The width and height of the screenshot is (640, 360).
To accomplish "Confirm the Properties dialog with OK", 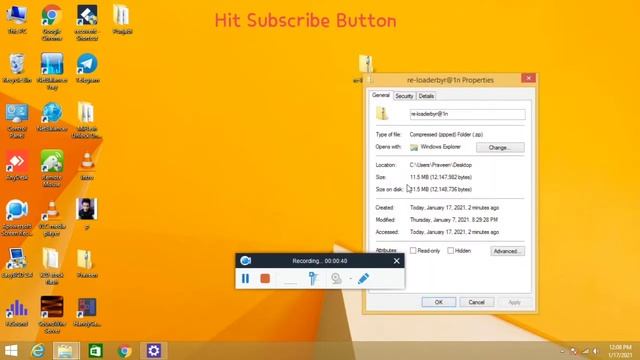I will 439,302.
